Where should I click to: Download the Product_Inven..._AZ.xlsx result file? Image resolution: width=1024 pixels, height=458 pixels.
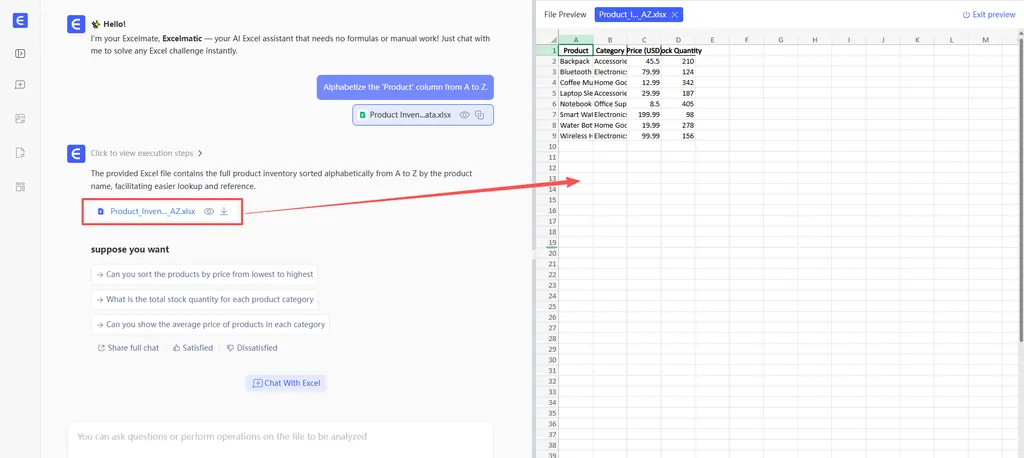click(224, 212)
